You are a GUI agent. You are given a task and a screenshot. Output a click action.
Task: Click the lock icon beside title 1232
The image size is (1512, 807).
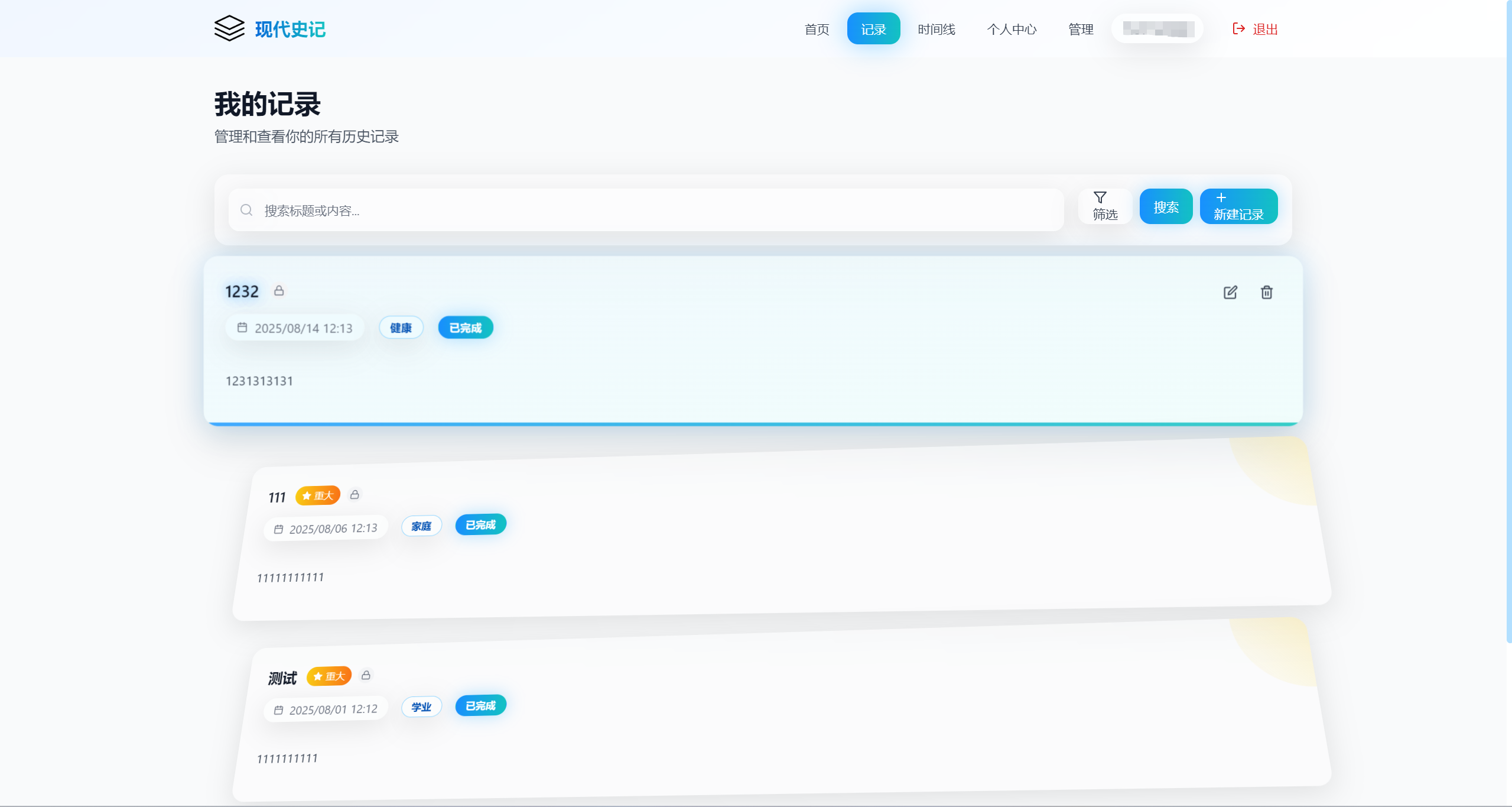279,290
